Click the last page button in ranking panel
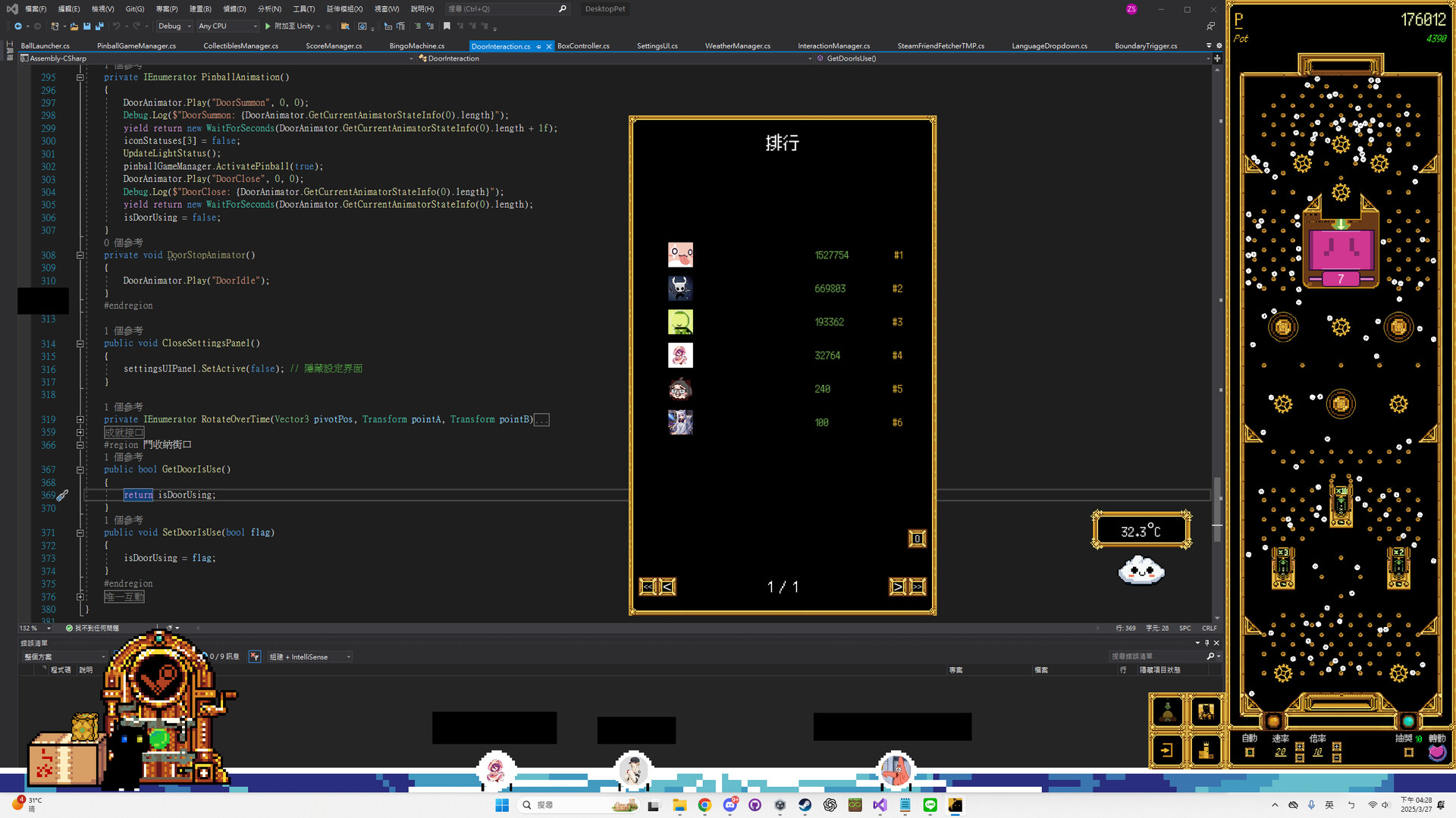The image size is (1456, 818). 918,587
